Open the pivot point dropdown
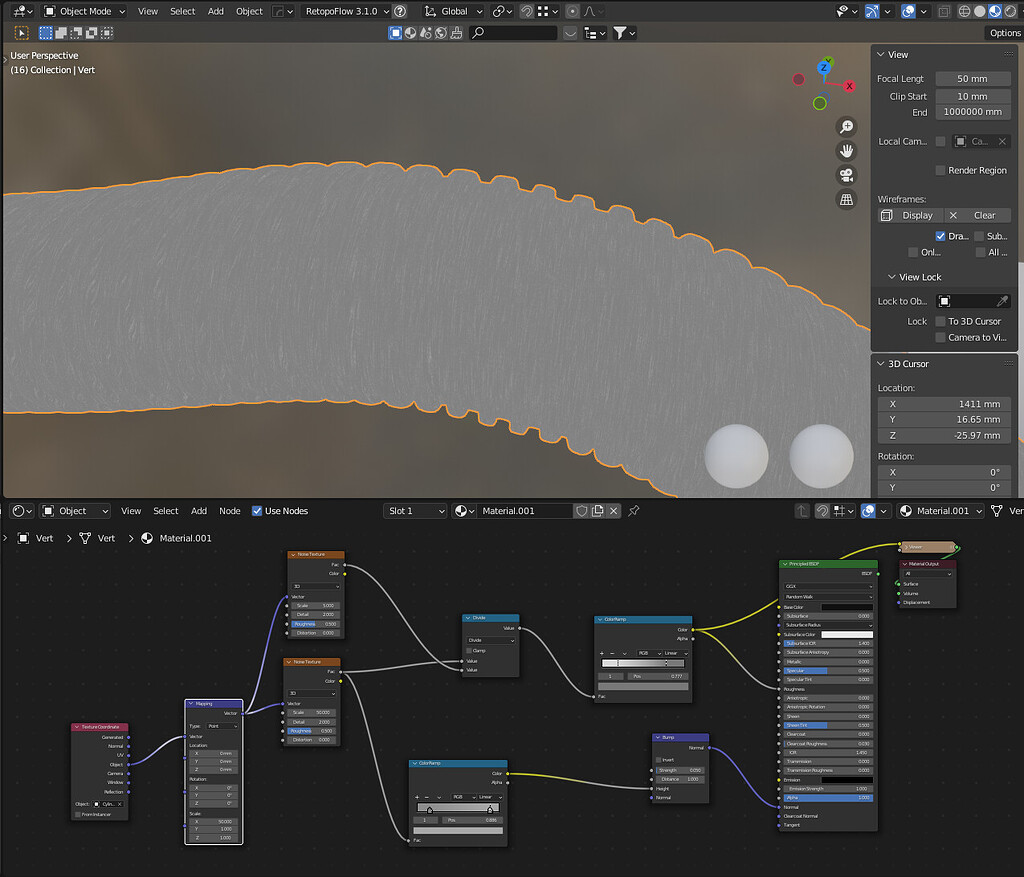This screenshot has height=877, width=1024. click(x=500, y=11)
